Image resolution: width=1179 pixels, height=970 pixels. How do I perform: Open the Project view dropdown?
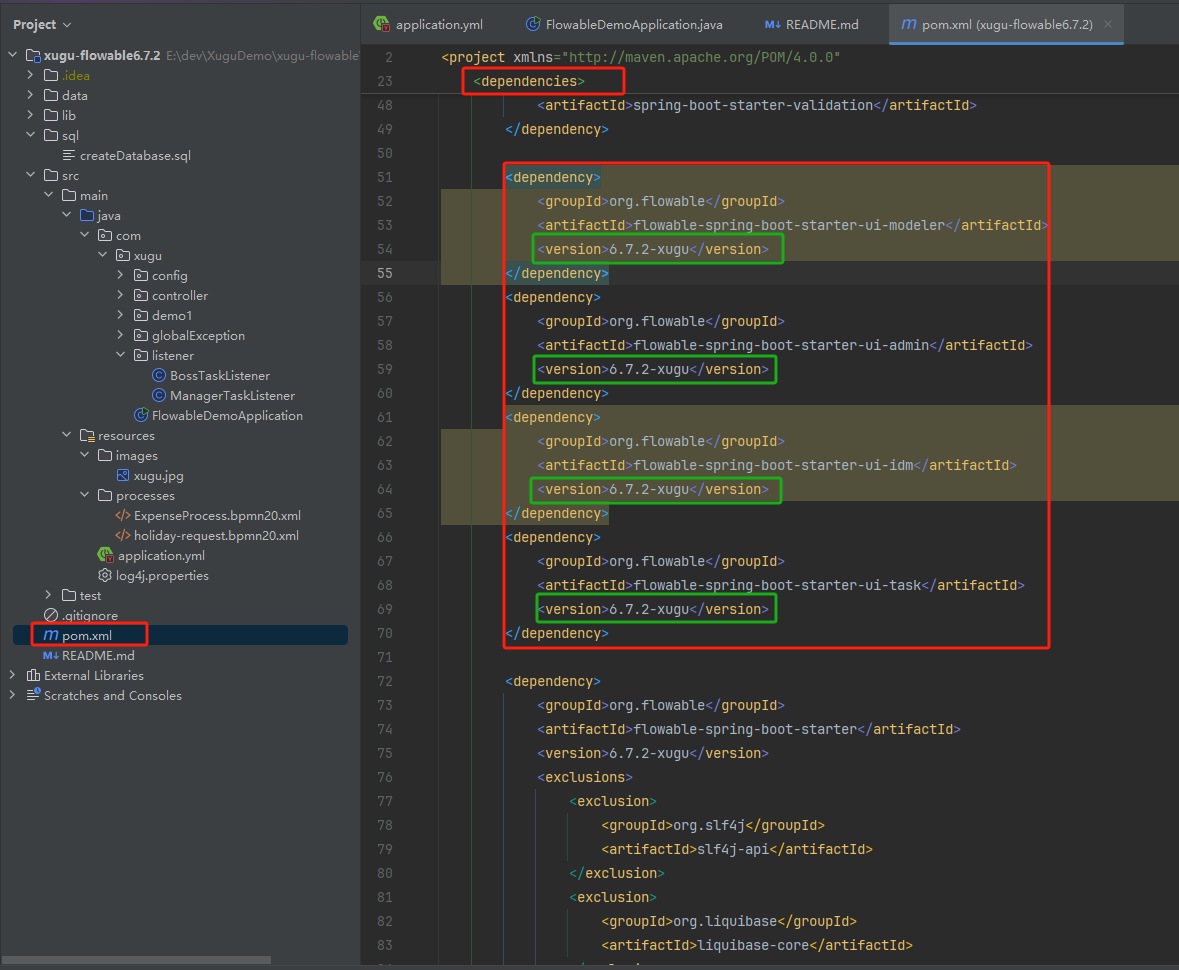tap(42, 25)
